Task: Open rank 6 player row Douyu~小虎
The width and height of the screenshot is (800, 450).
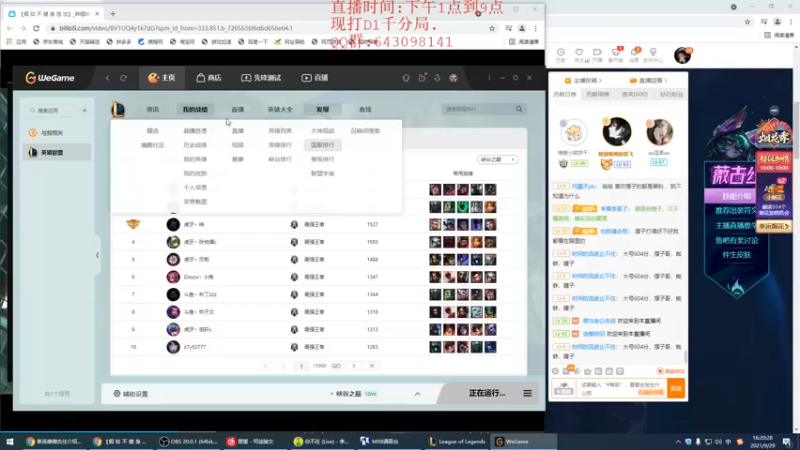Action: [x=319, y=277]
